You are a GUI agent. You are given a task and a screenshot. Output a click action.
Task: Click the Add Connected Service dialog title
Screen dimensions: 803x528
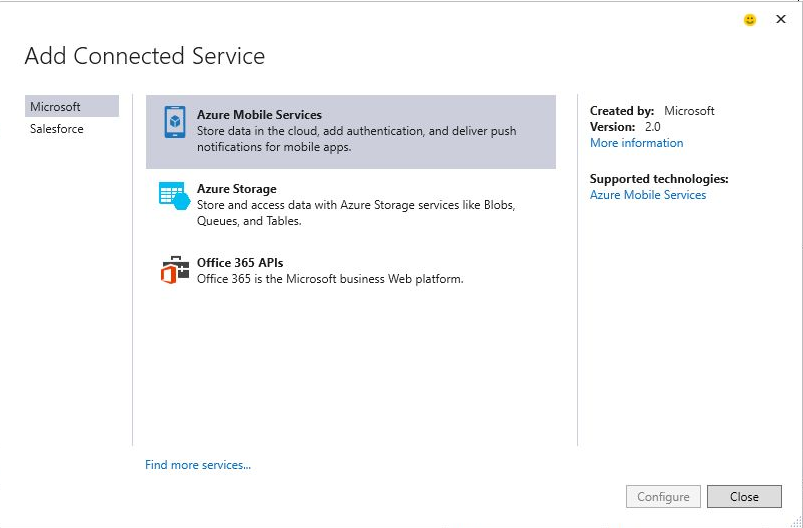(145, 56)
